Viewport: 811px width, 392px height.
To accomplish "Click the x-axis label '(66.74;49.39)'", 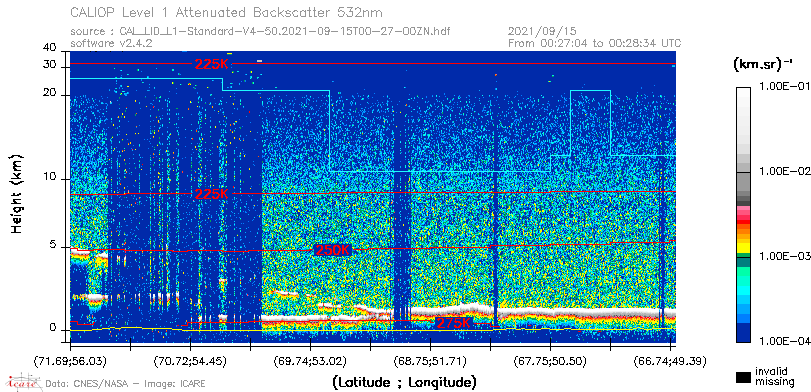I will (670, 360).
